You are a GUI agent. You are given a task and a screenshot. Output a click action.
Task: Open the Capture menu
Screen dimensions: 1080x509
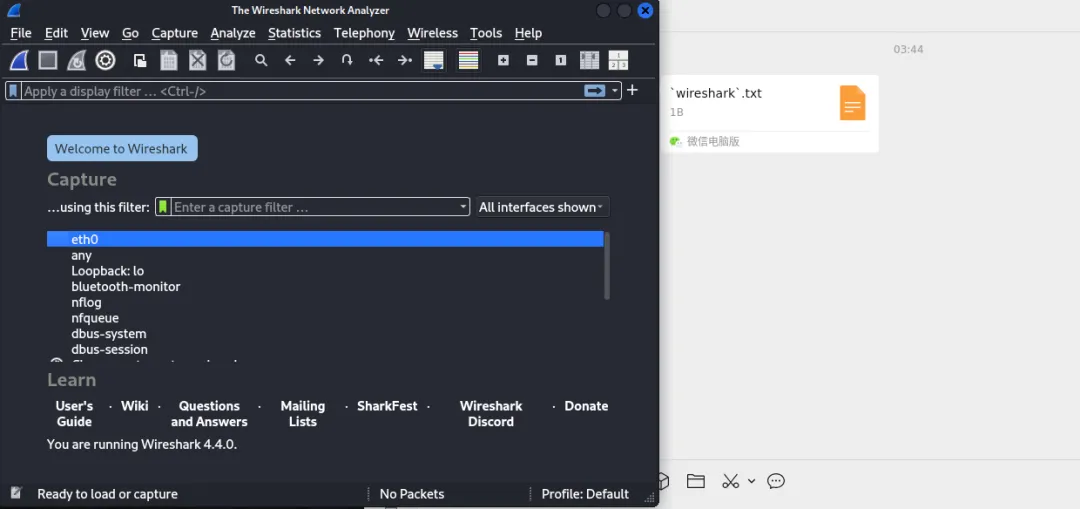175,33
